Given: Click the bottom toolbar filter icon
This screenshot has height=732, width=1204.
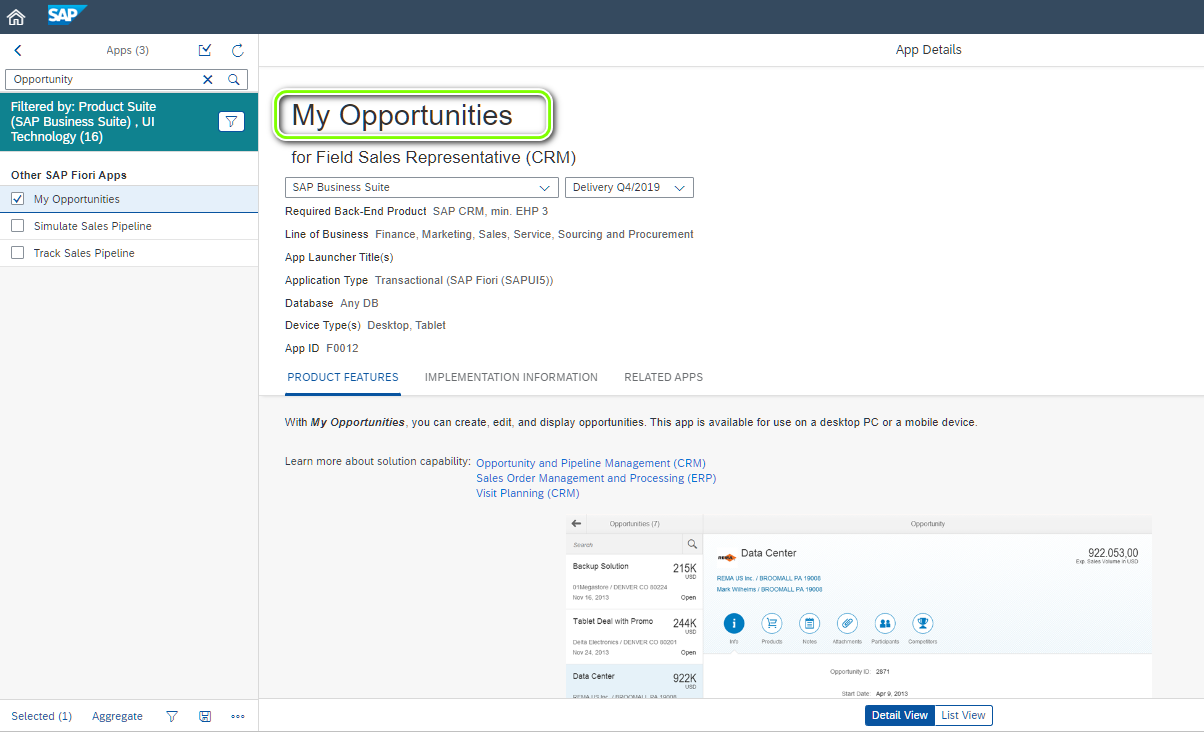Looking at the screenshot, I should click(x=172, y=716).
